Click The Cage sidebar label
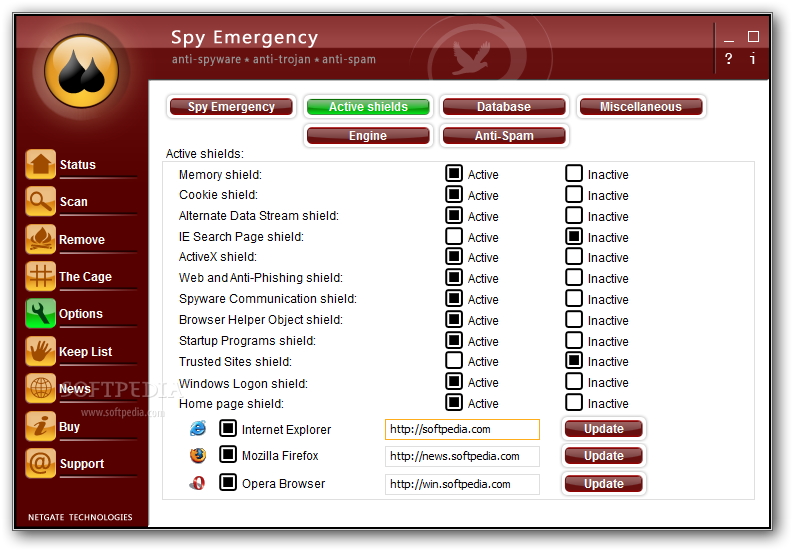The image size is (793, 551). click(x=85, y=277)
